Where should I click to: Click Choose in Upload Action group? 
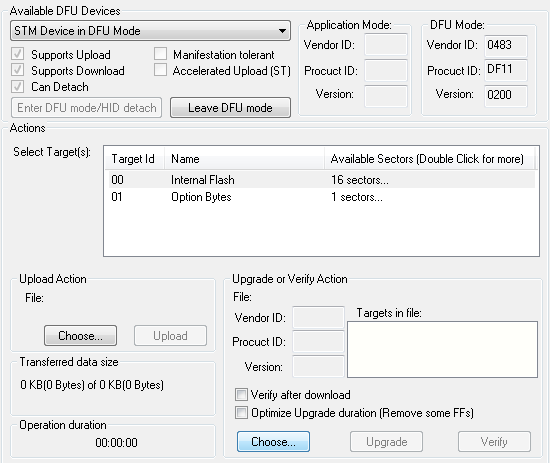tap(80, 336)
